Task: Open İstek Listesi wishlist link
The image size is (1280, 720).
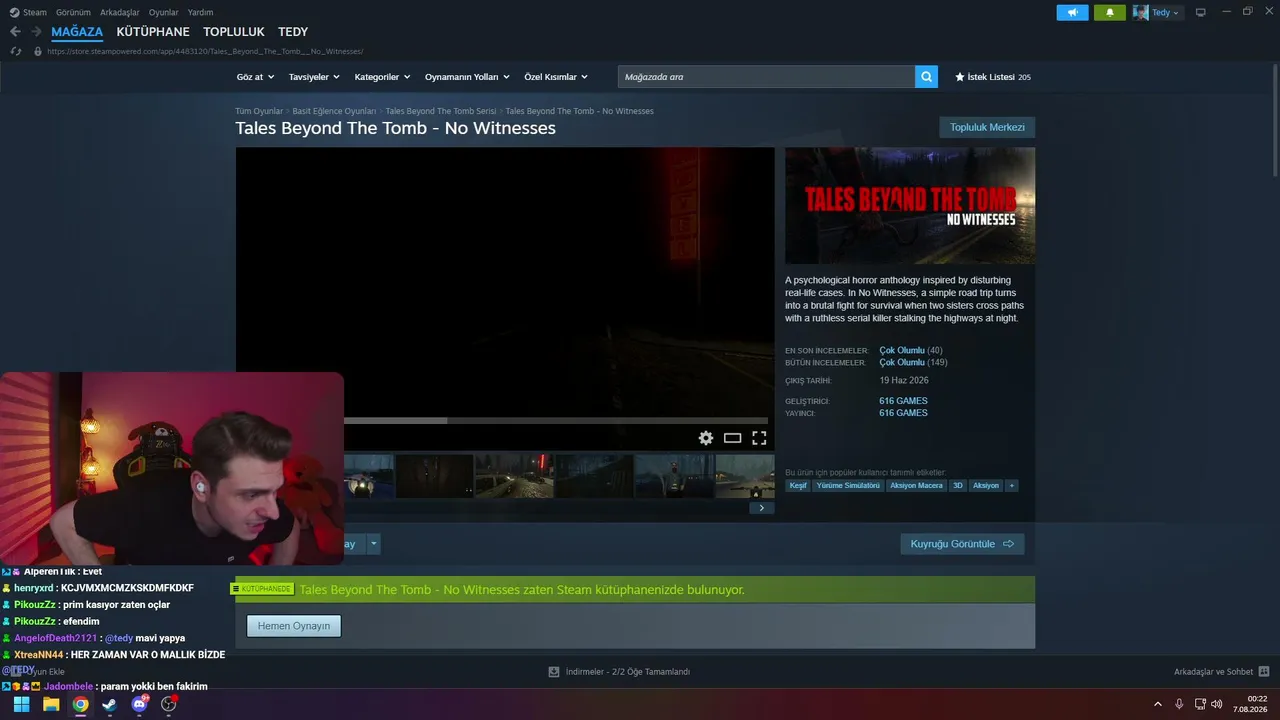Action: 992,77
